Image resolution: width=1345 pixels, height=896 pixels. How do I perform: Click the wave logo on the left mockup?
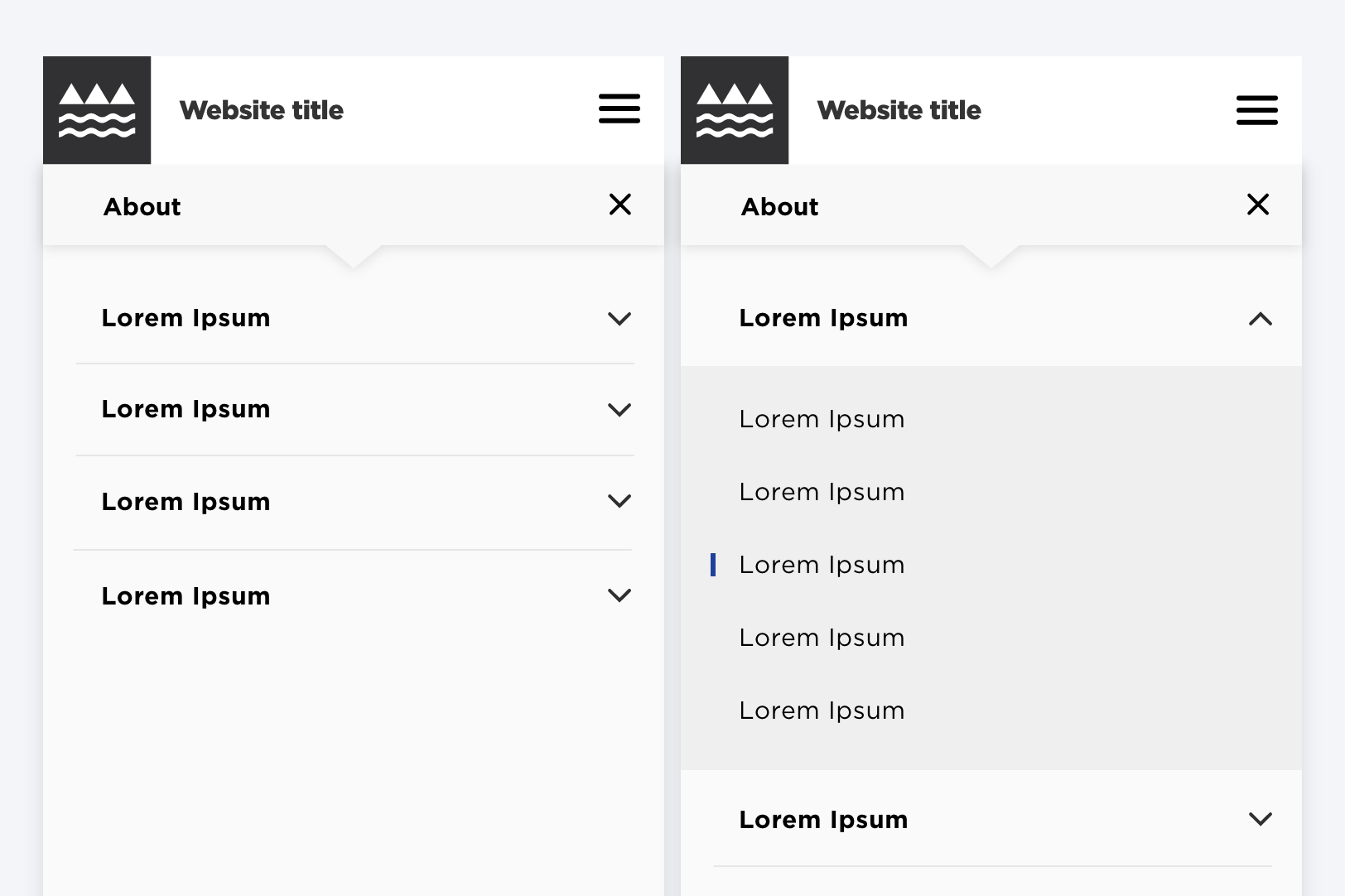pos(97,110)
